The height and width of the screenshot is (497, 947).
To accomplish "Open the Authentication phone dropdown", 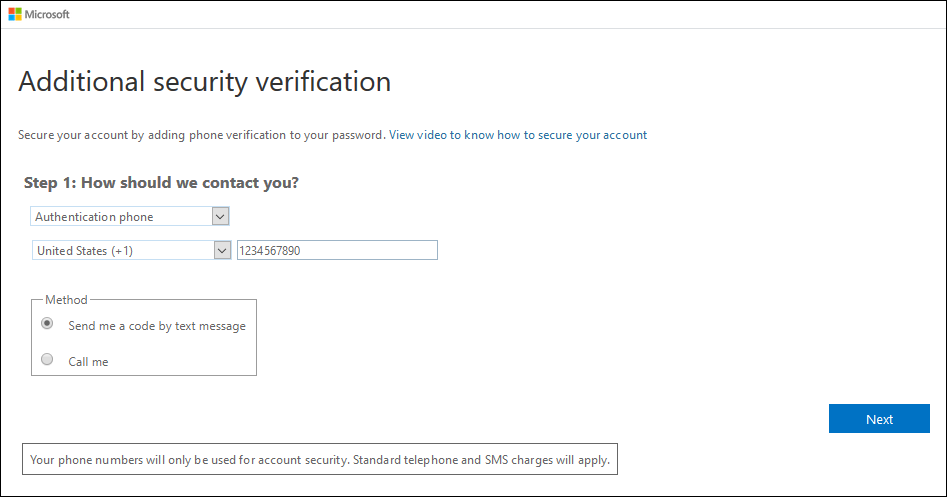I will (121, 216).
